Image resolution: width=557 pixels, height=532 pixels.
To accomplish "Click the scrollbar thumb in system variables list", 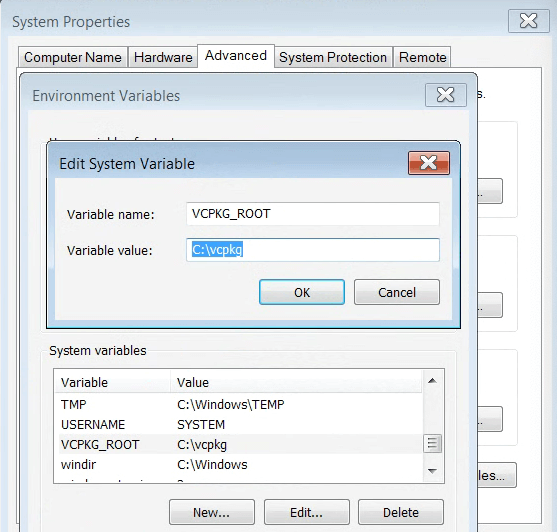I will click(432, 443).
